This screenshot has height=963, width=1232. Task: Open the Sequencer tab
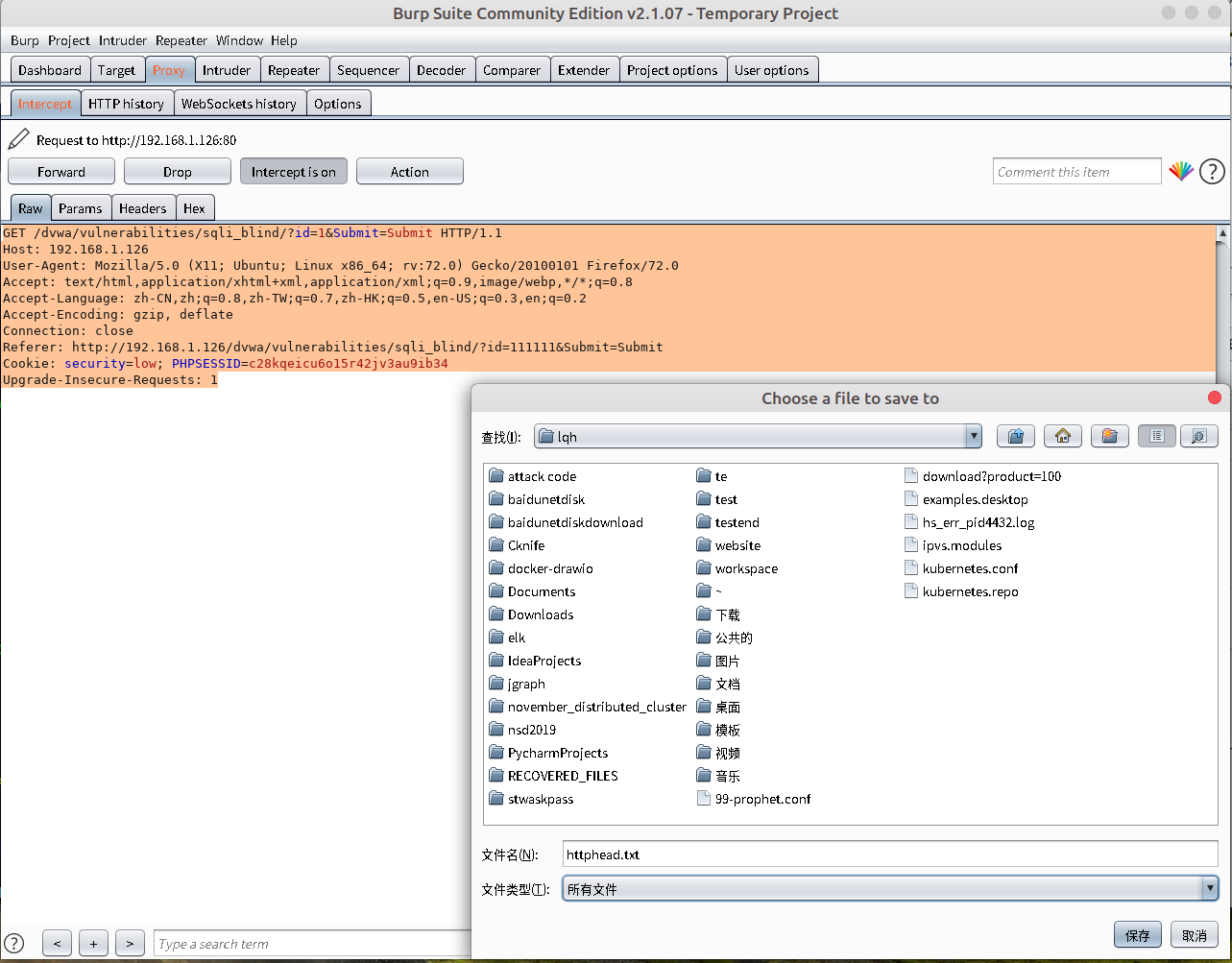(x=368, y=70)
